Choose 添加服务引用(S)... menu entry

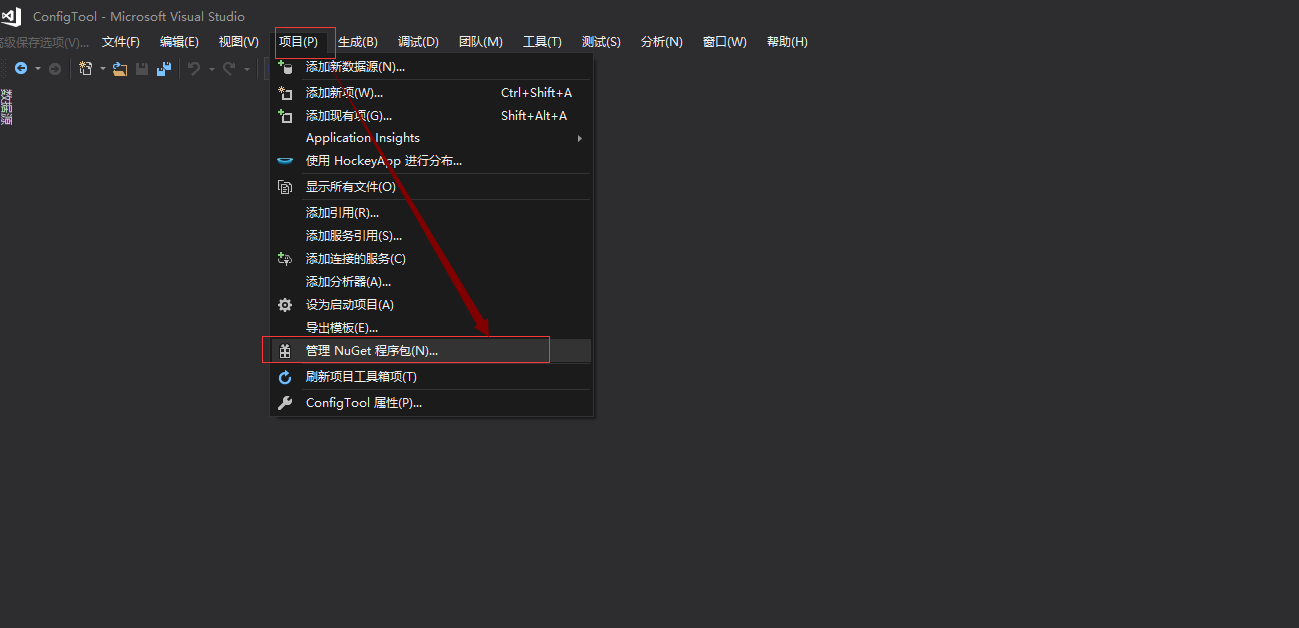pos(432,236)
